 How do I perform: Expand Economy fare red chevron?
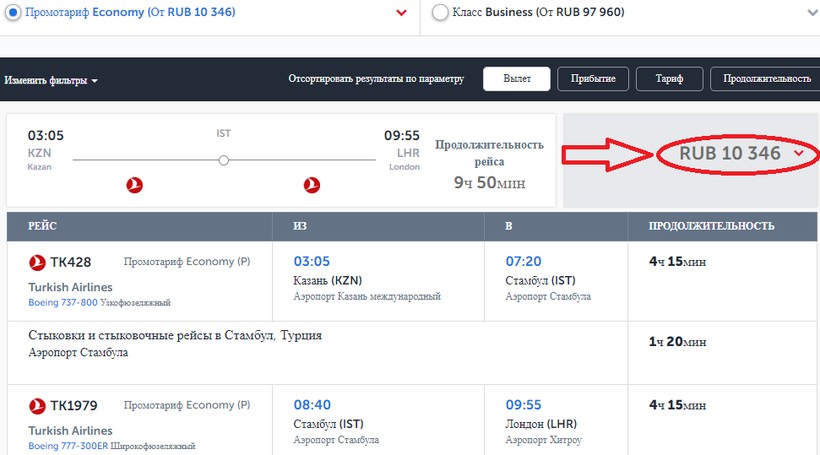401,13
